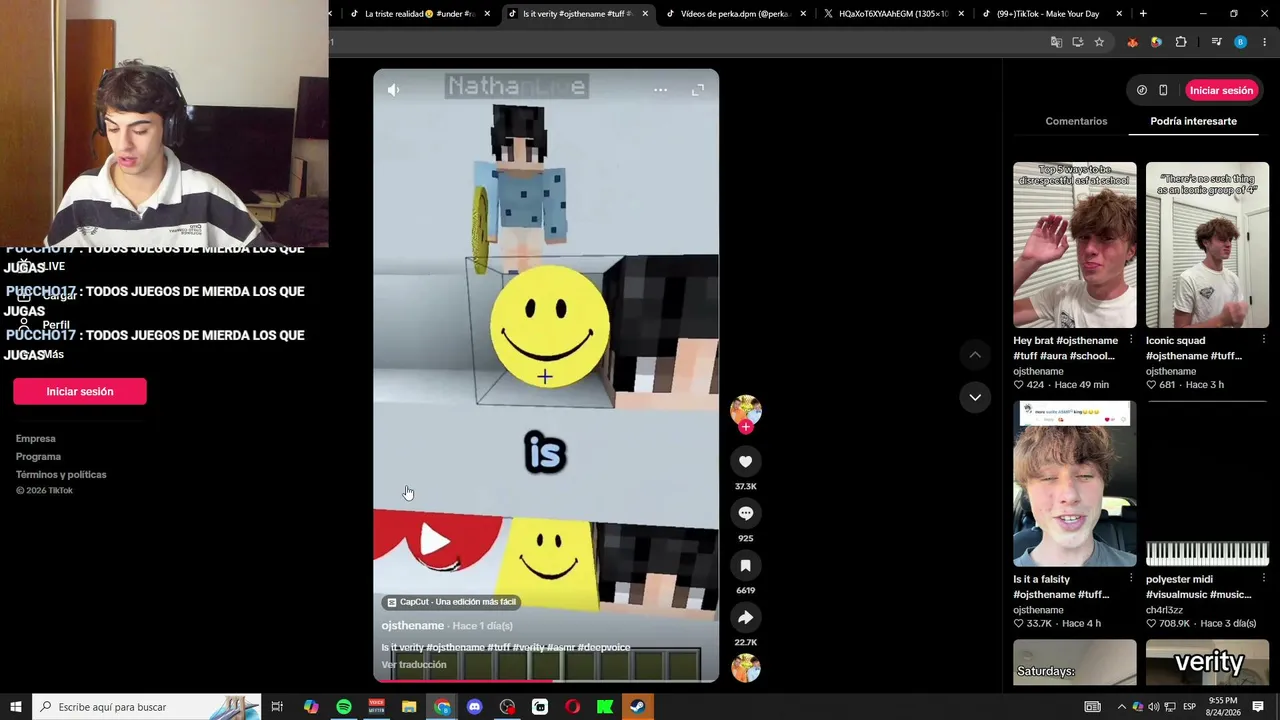This screenshot has width=1280, height=720.
Task: Open Steam from the taskbar
Action: [637, 707]
